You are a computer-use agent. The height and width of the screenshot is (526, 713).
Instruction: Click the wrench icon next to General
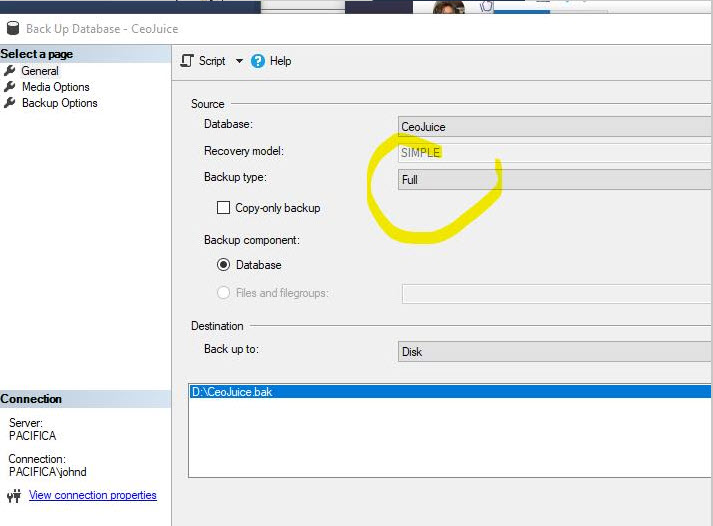10,71
